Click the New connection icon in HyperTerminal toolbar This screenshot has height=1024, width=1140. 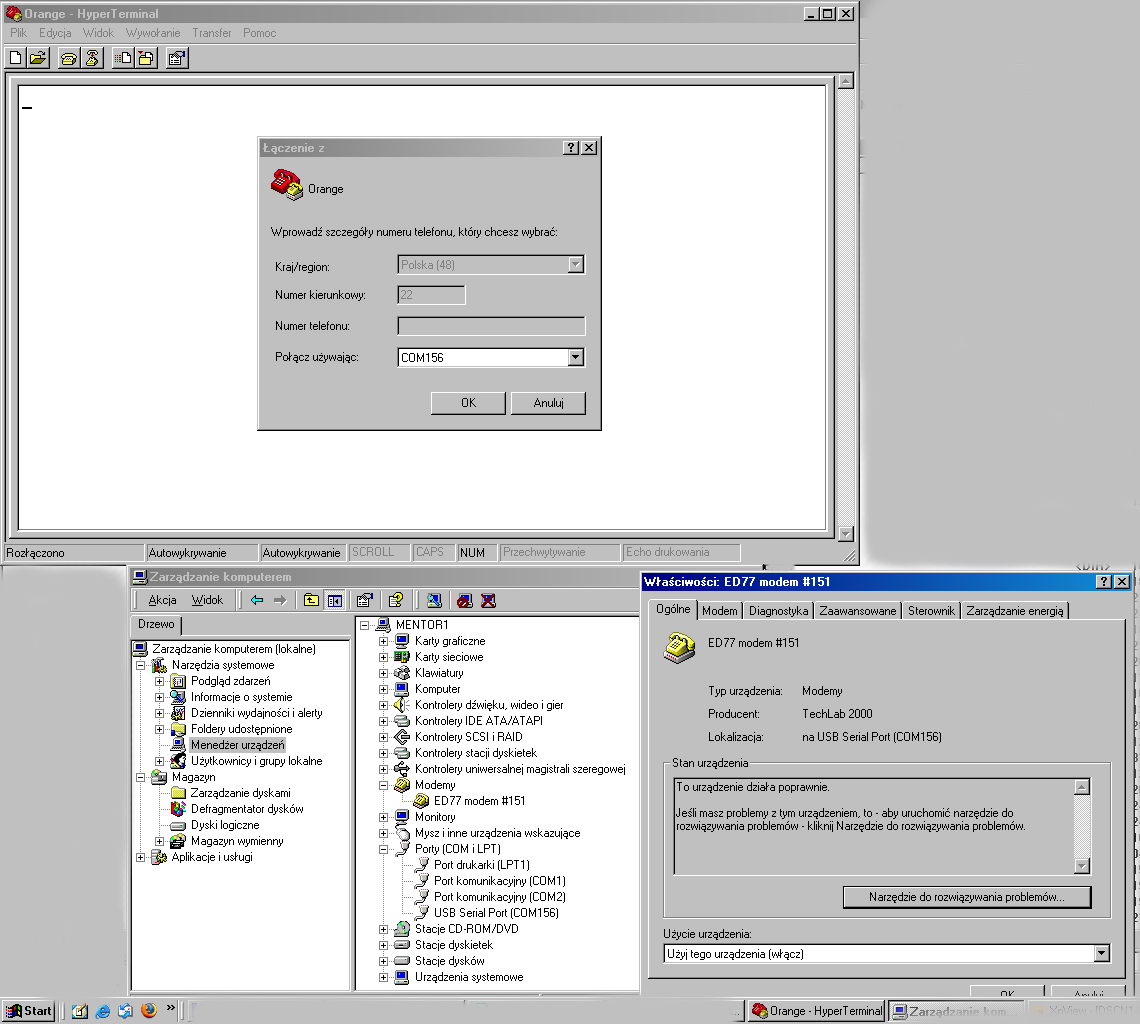click(x=15, y=58)
